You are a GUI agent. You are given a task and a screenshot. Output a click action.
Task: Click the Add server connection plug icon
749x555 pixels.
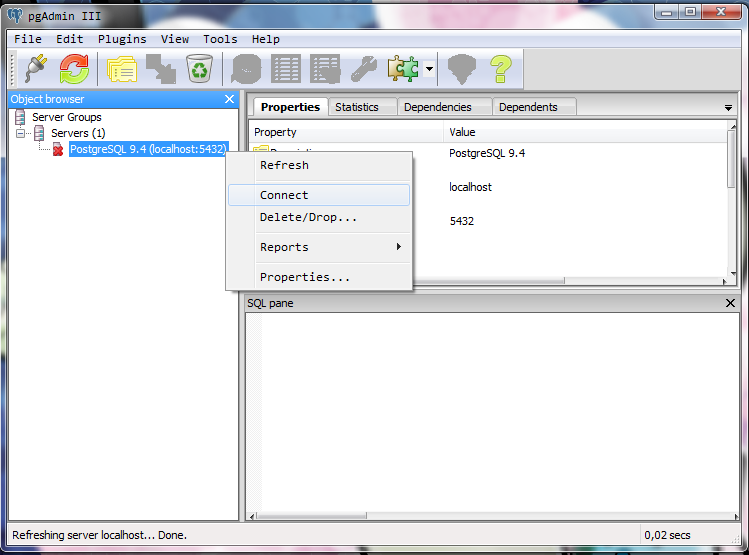(x=36, y=69)
